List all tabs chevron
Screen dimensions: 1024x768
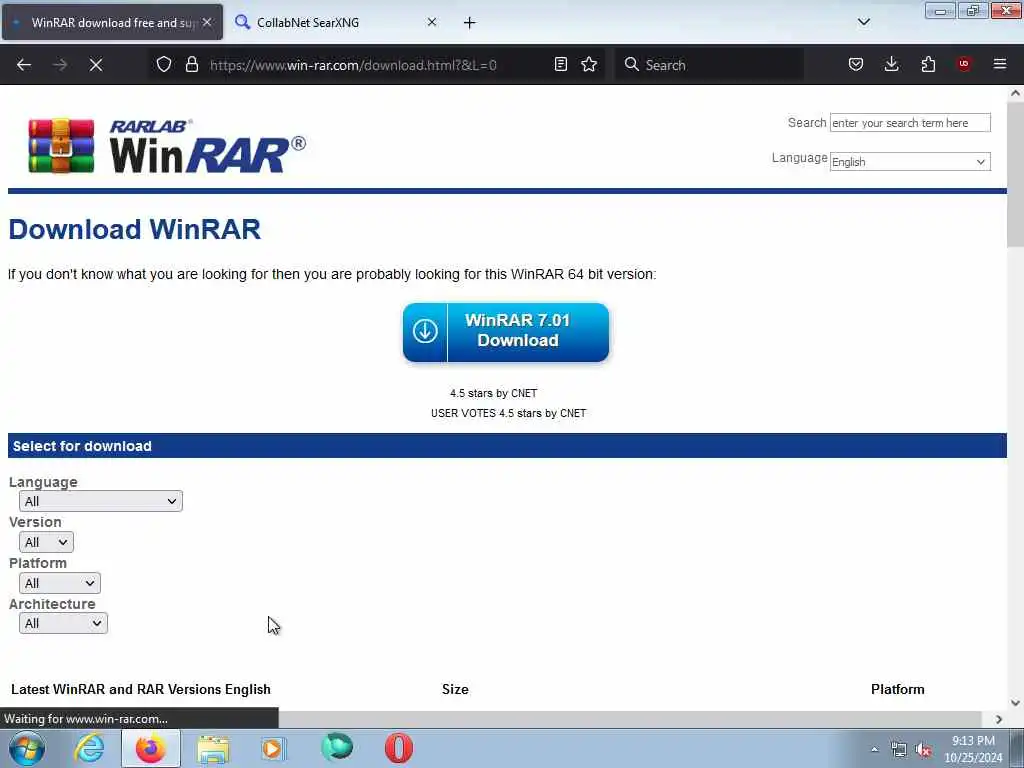coord(863,22)
